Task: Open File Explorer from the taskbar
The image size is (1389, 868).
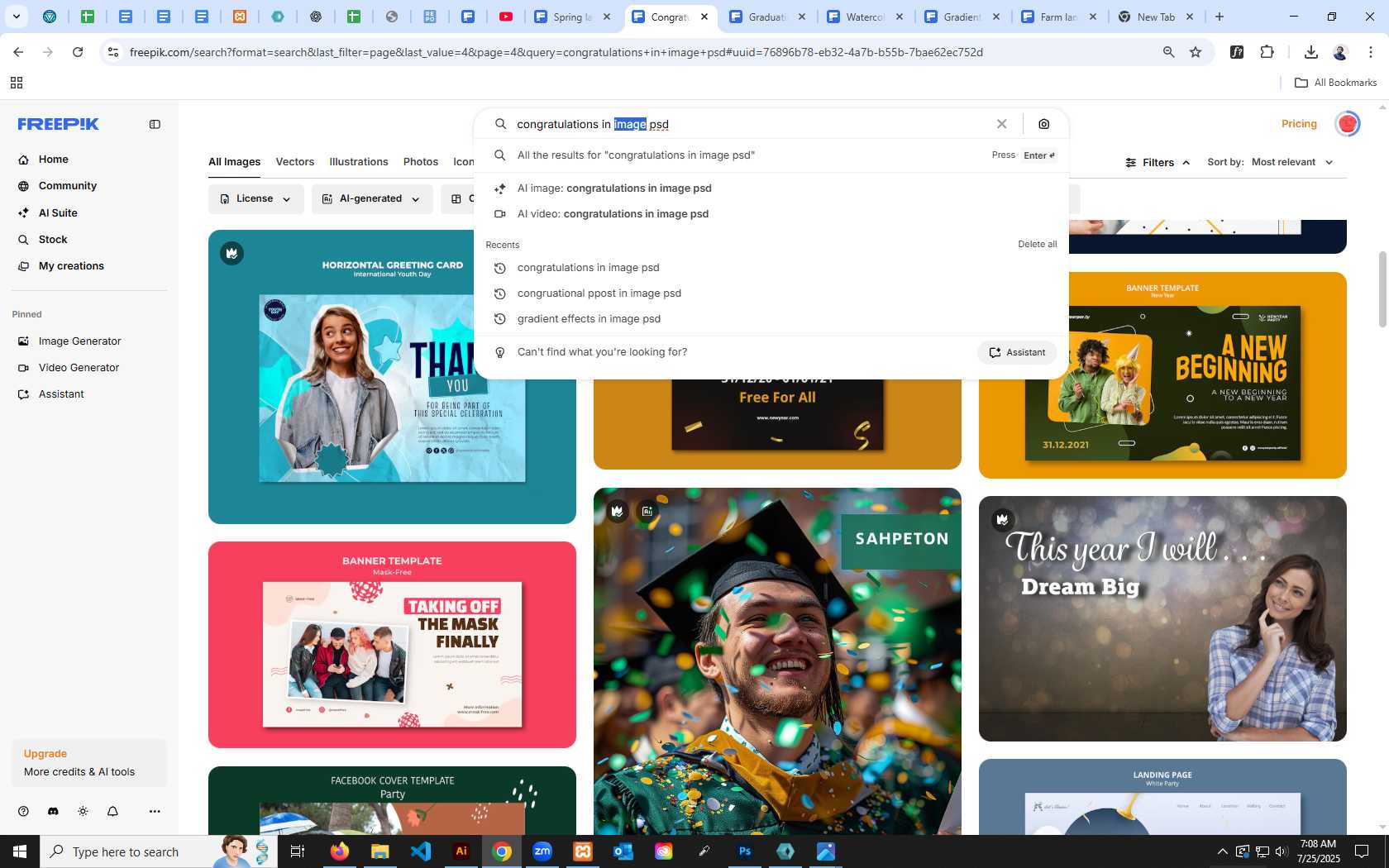Action: point(380,851)
